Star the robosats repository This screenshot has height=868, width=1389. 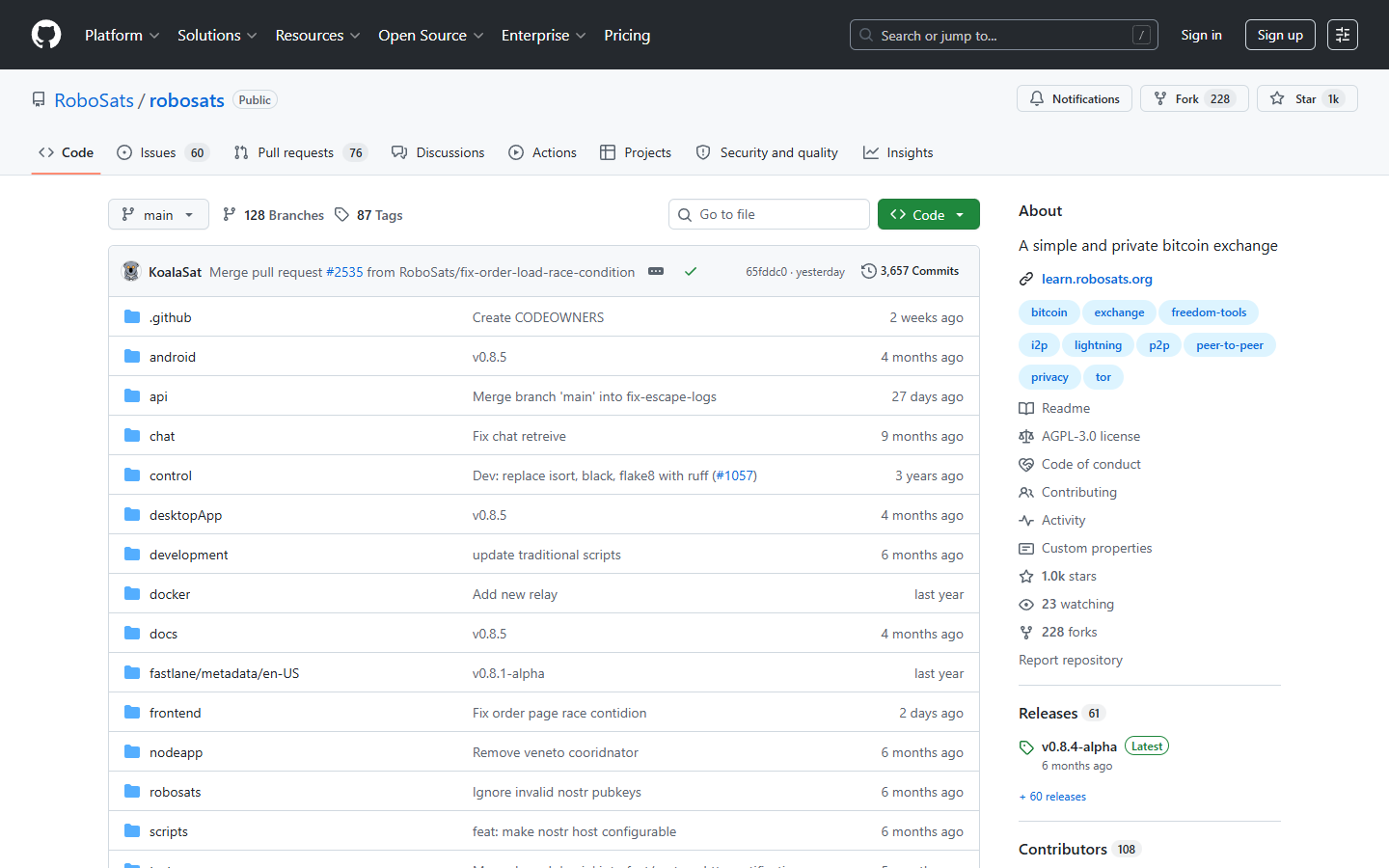coord(1307,98)
